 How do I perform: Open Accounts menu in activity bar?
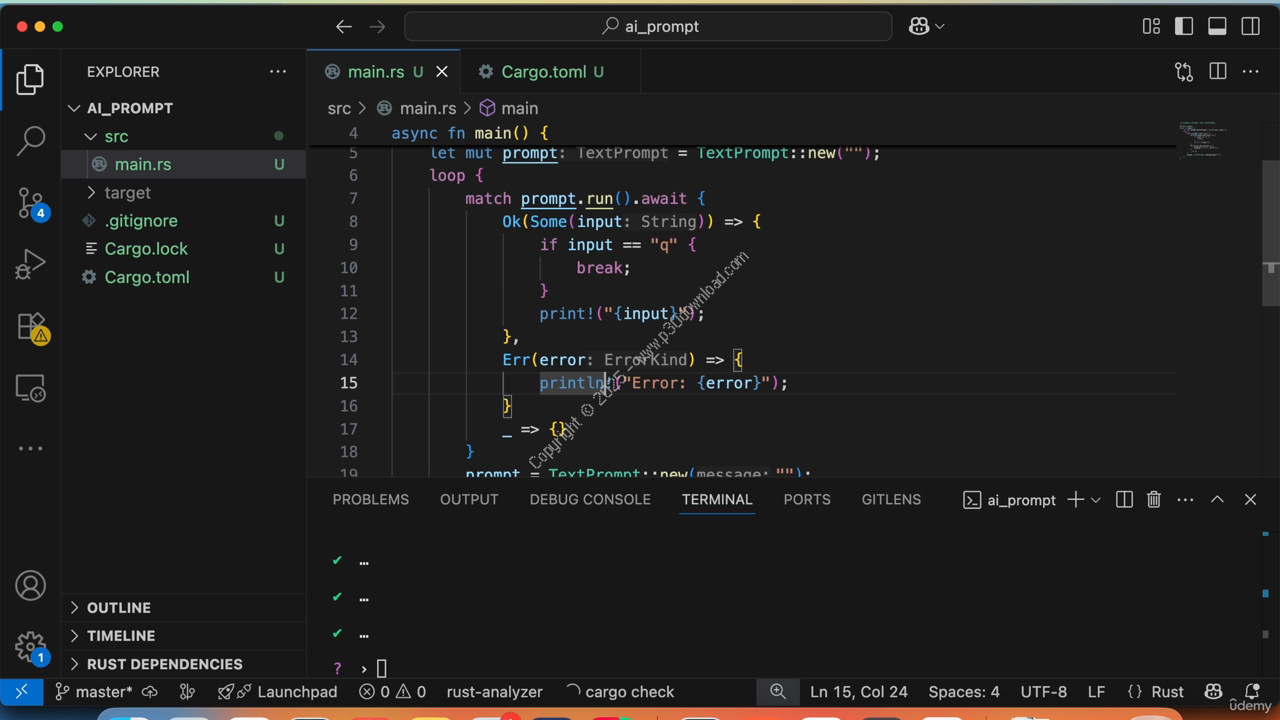tap(30, 586)
